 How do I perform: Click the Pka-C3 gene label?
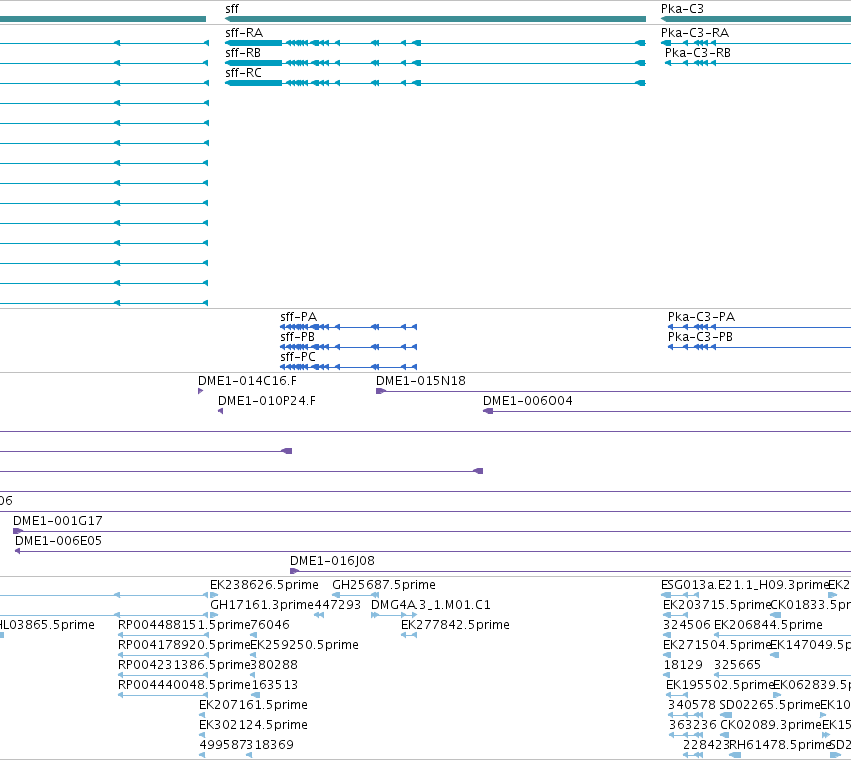682,9
